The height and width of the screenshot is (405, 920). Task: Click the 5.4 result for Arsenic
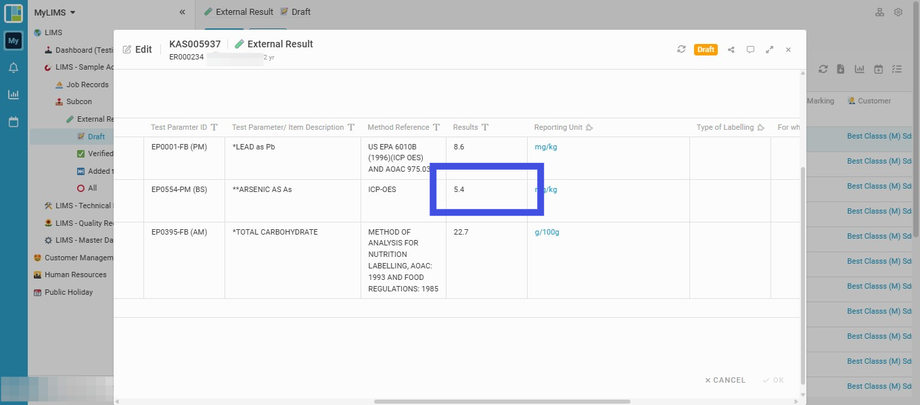point(486,201)
